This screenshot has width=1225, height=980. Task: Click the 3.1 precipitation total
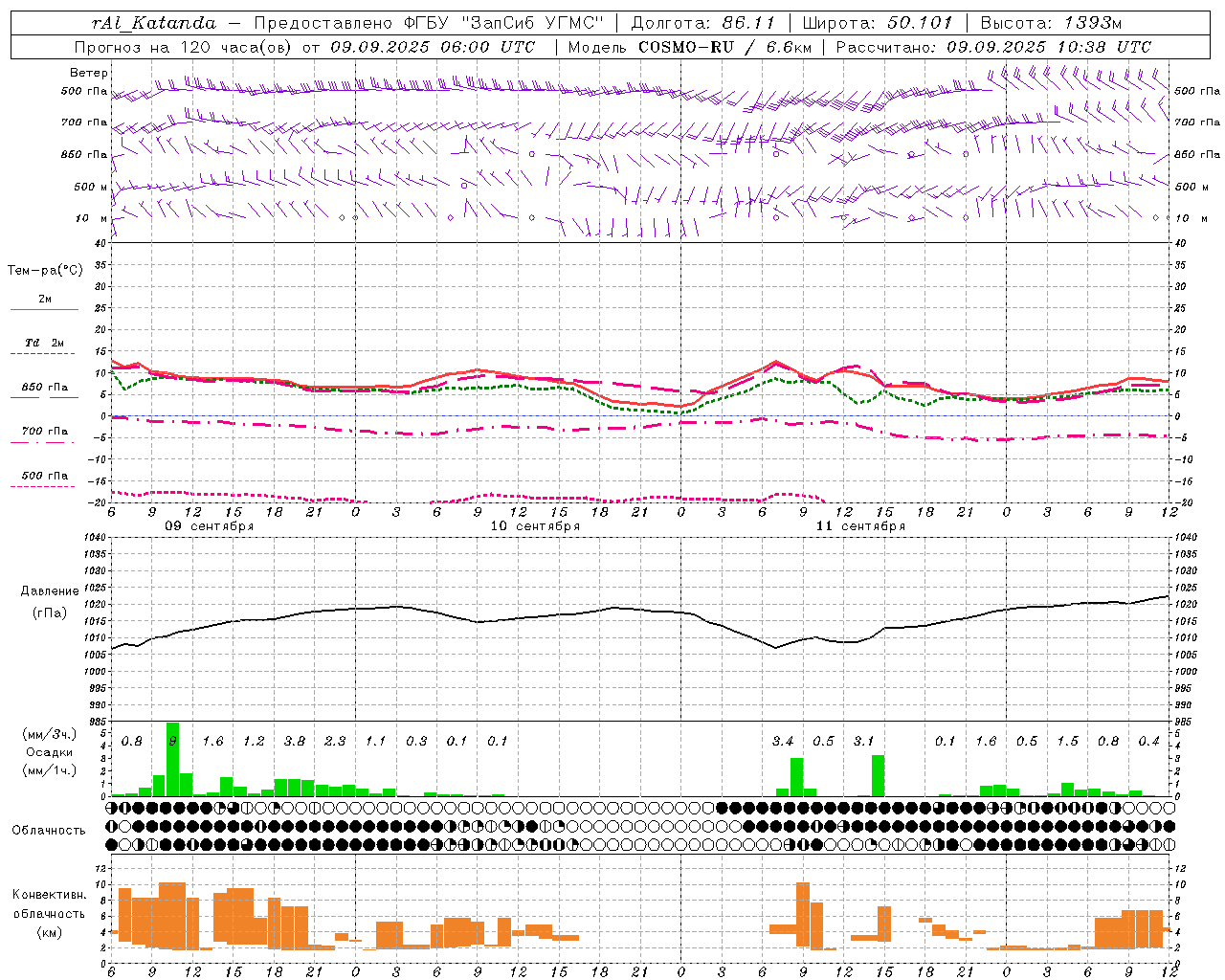pos(864,742)
